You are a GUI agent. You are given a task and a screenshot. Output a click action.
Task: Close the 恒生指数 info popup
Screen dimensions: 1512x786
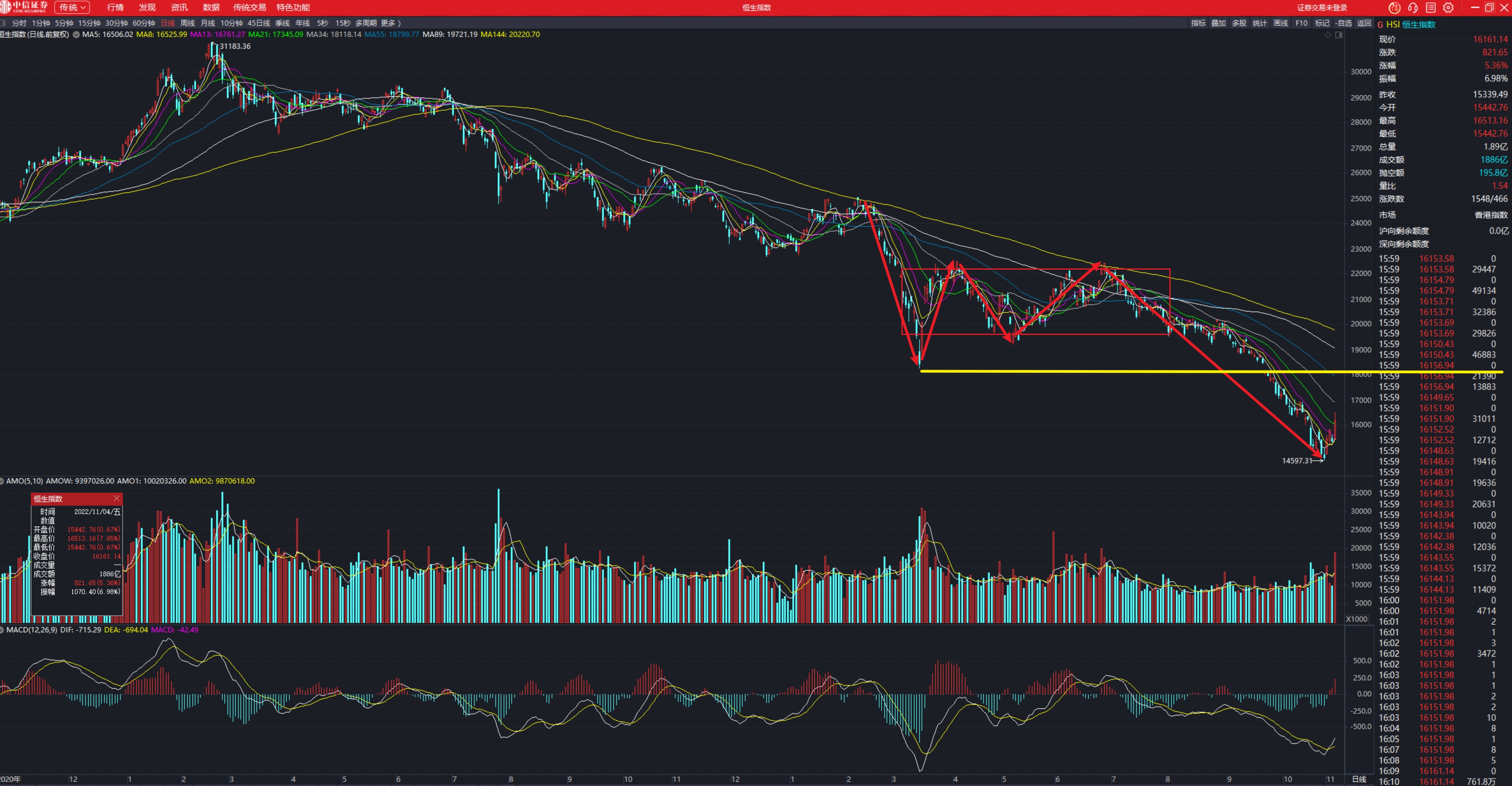tap(116, 498)
